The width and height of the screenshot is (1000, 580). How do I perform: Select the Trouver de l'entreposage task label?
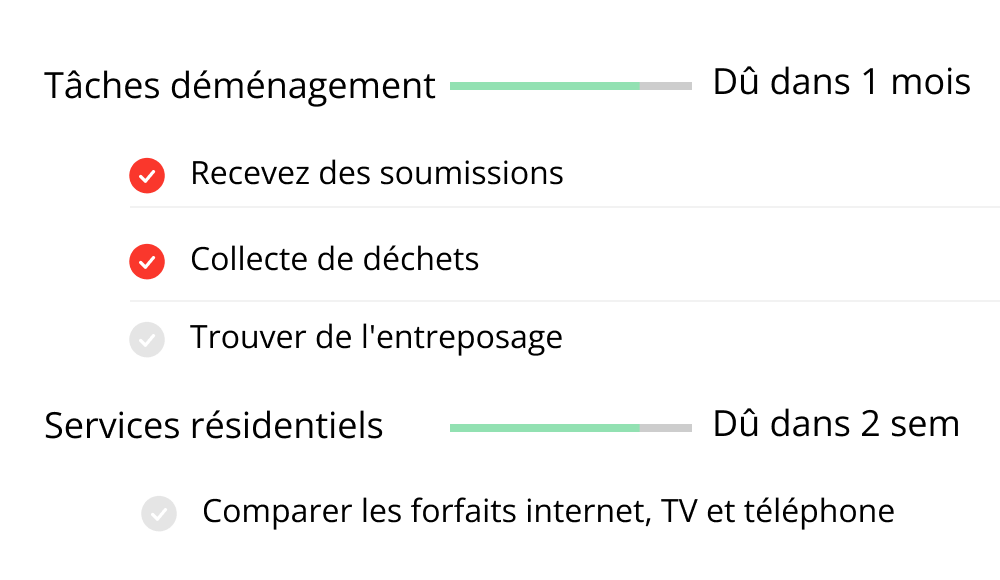point(376,338)
